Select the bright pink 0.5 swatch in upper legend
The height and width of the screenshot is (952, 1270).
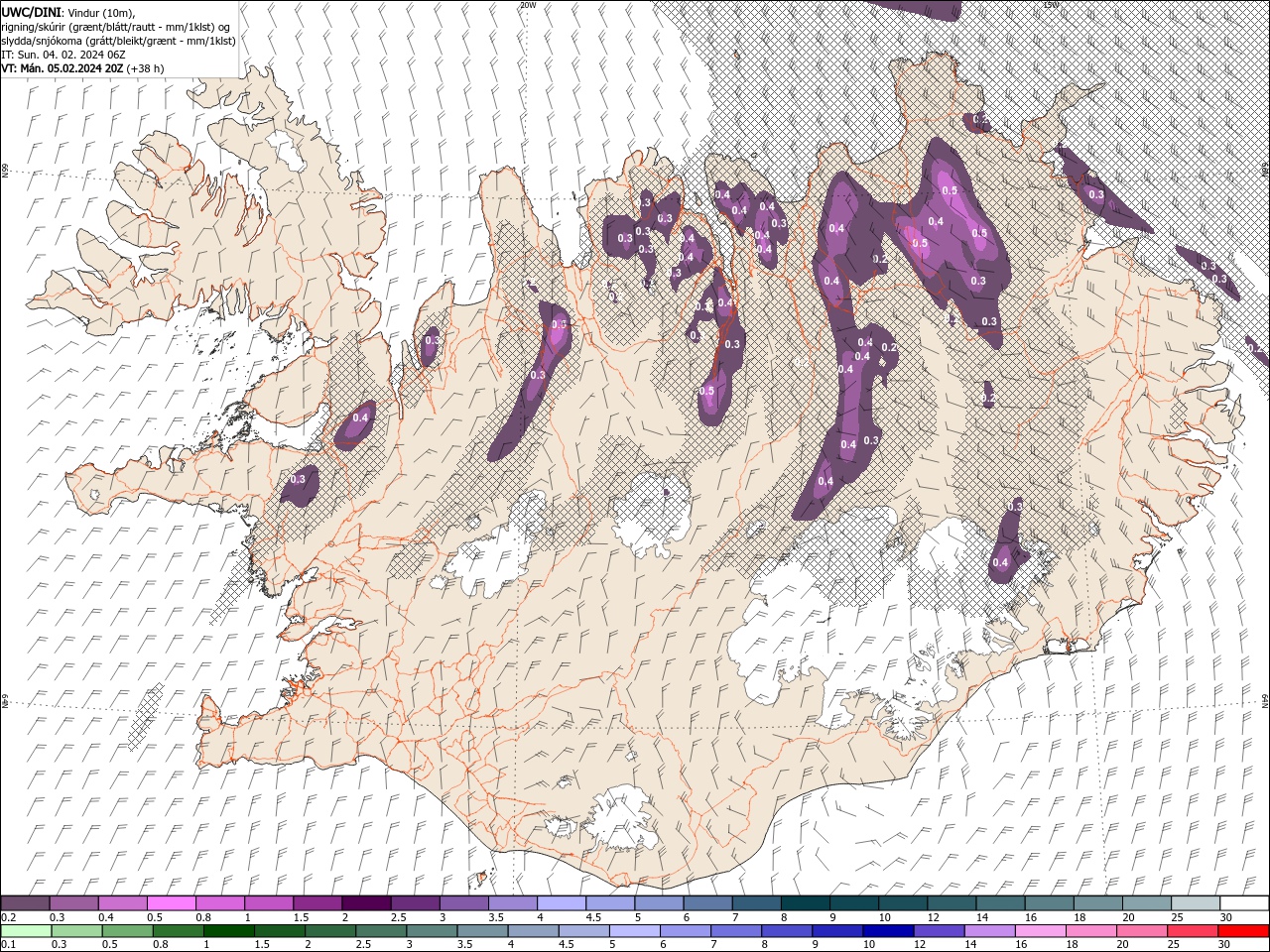(x=172, y=903)
